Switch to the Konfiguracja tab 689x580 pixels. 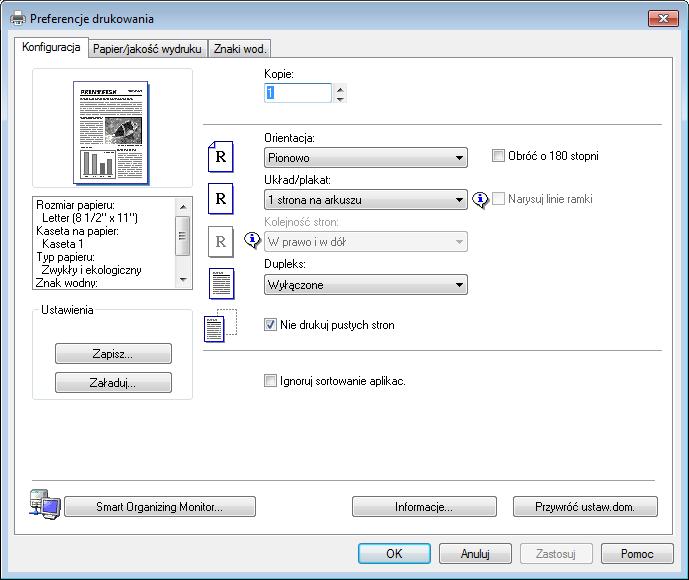(x=51, y=47)
